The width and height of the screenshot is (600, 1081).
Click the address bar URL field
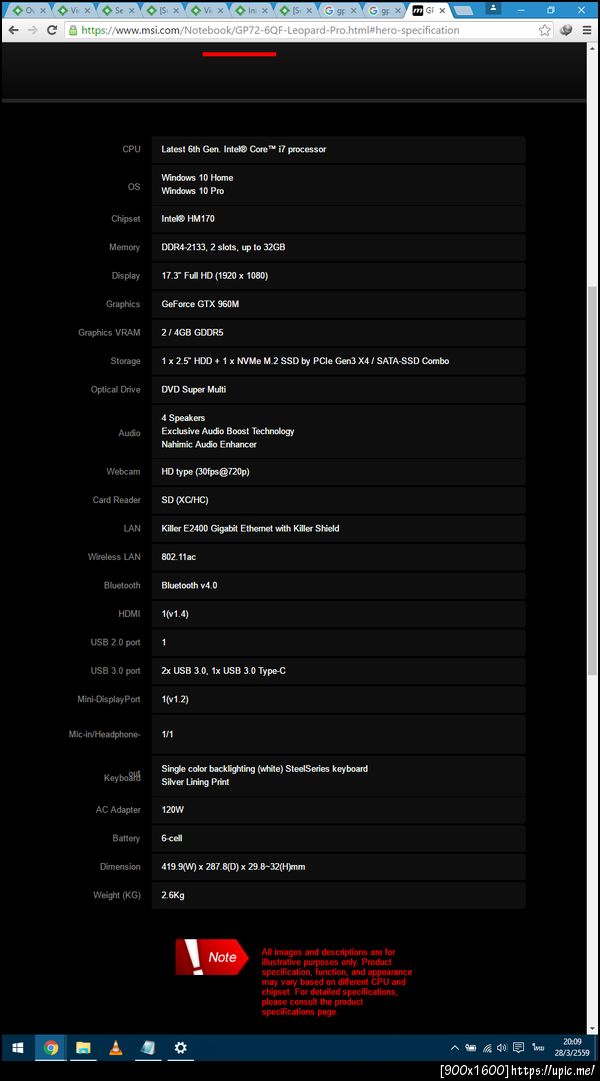[300, 30]
